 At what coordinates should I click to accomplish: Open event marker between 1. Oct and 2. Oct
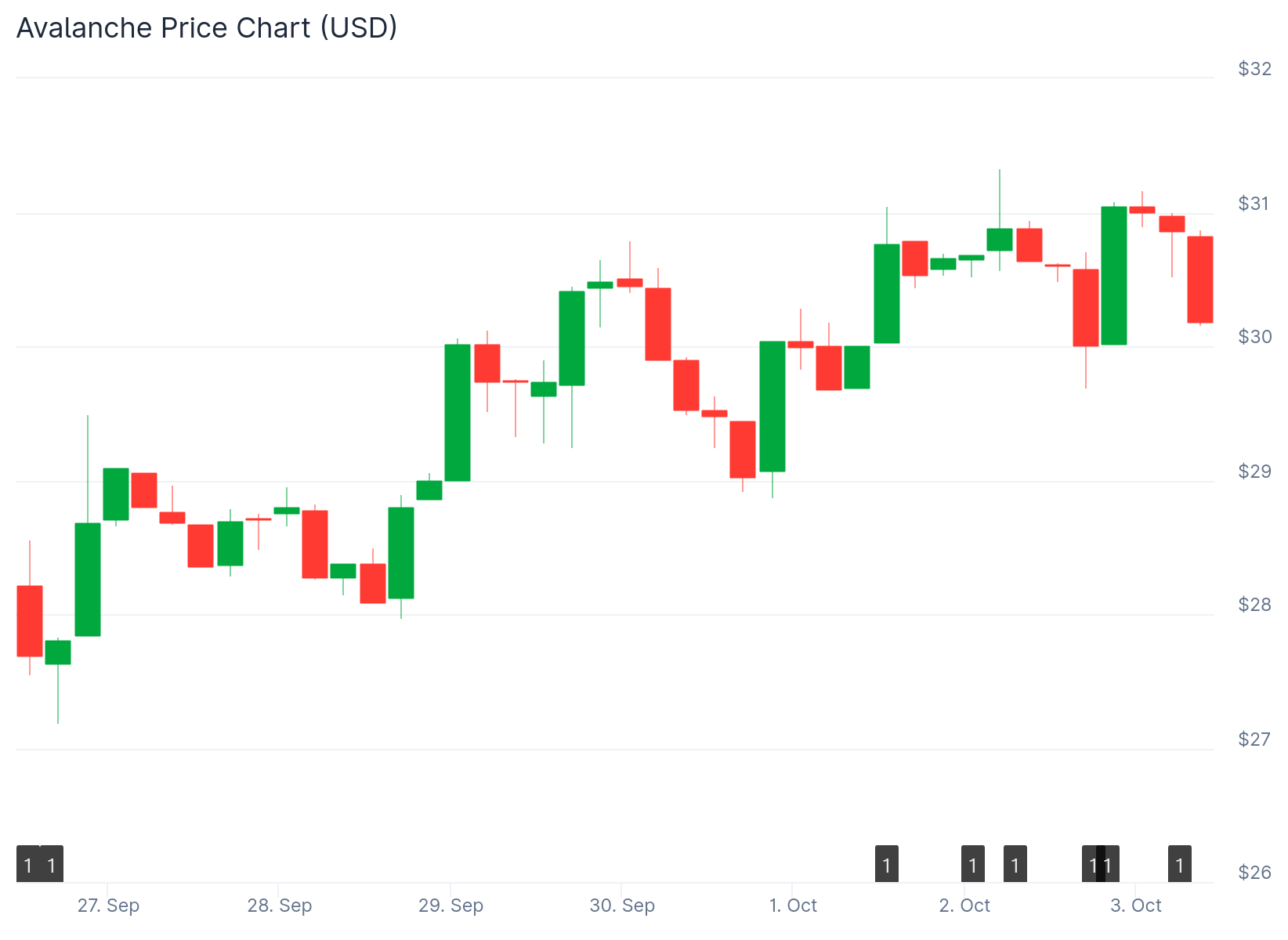887,864
